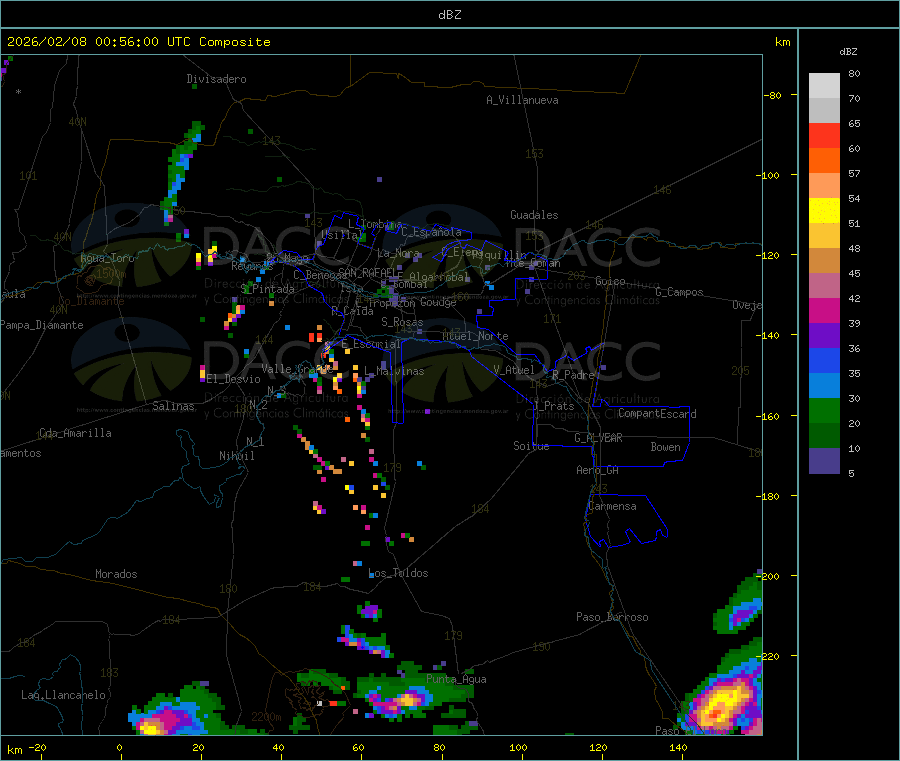Click the G_ALVEAR location label
900x761 pixels.
(x=598, y=438)
